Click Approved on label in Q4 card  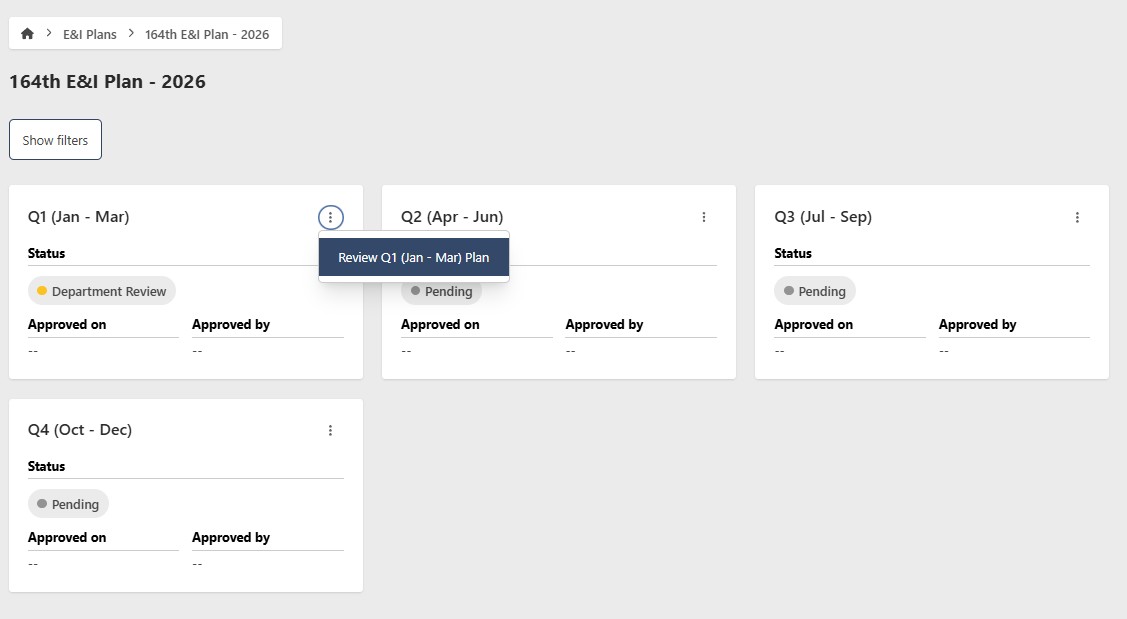pos(67,537)
